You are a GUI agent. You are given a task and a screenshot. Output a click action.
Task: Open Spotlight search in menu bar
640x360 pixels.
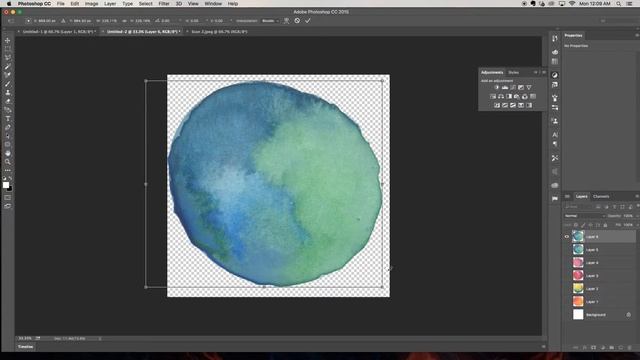(619, 4)
